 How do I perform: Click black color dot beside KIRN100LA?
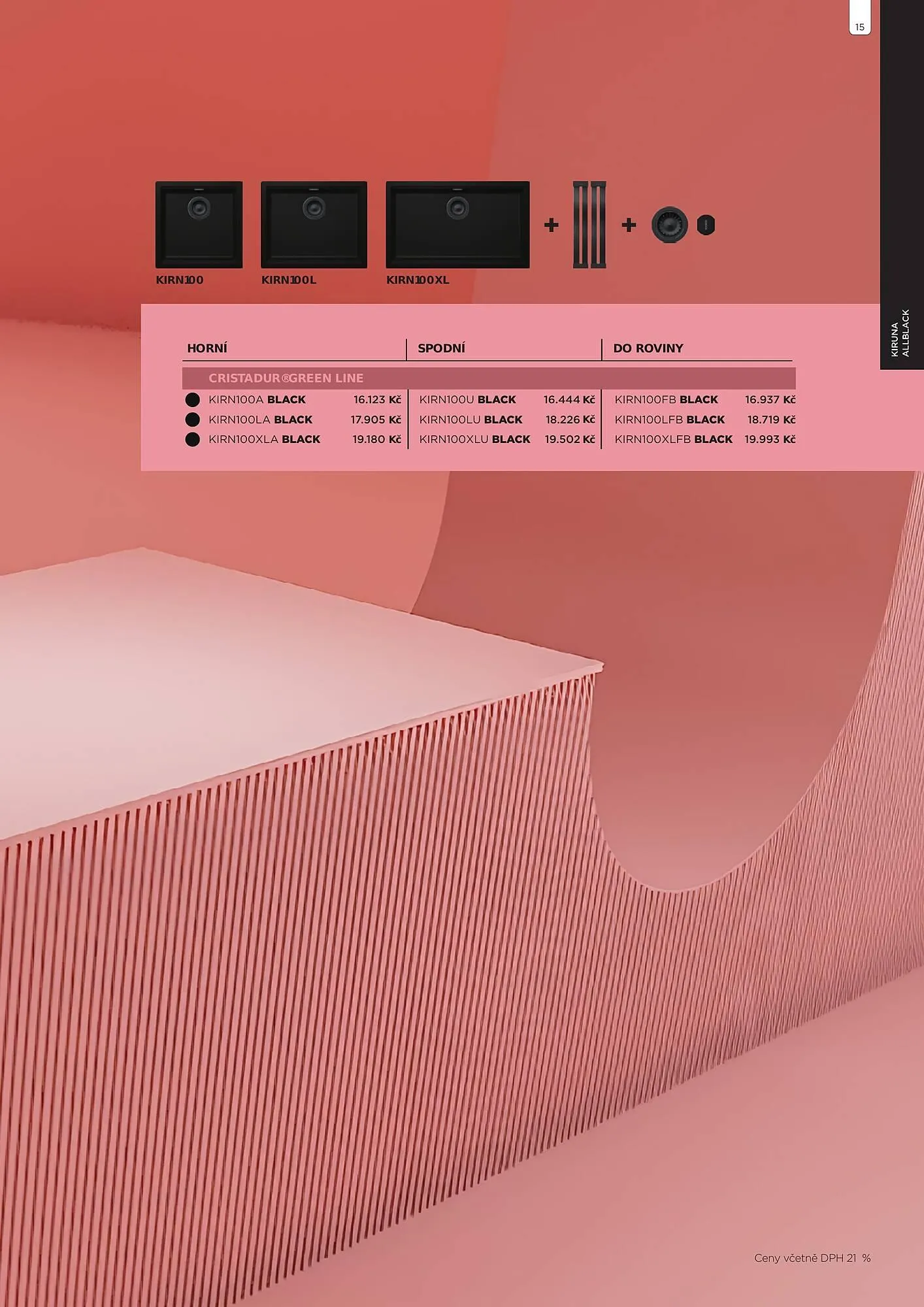point(192,420)
